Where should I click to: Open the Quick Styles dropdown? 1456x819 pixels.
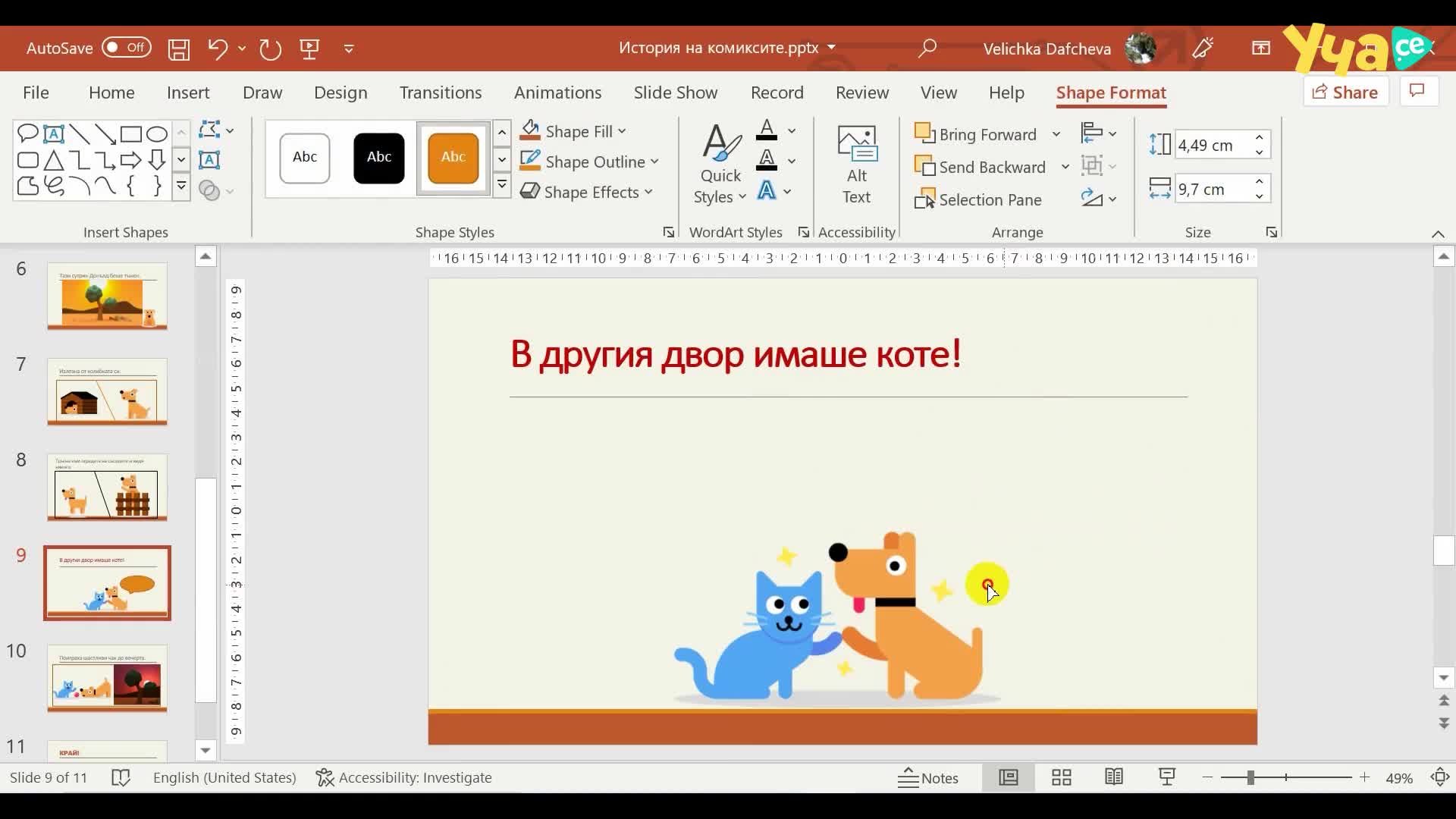point(720,165)
